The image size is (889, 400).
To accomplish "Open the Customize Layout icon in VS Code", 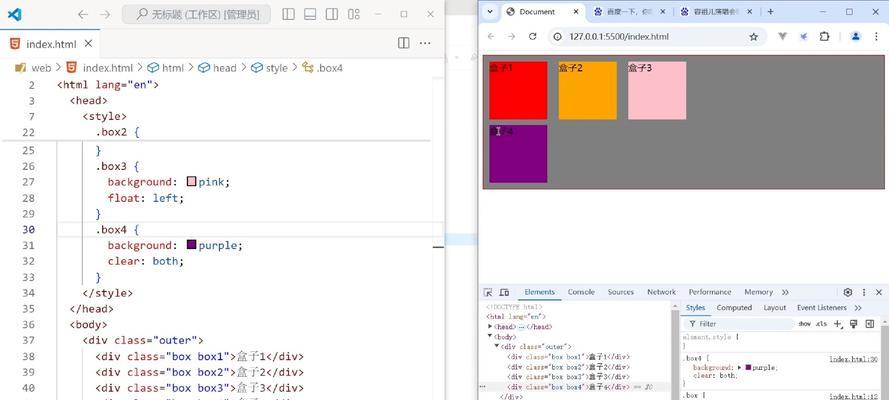I will click(x=354, y=14).
